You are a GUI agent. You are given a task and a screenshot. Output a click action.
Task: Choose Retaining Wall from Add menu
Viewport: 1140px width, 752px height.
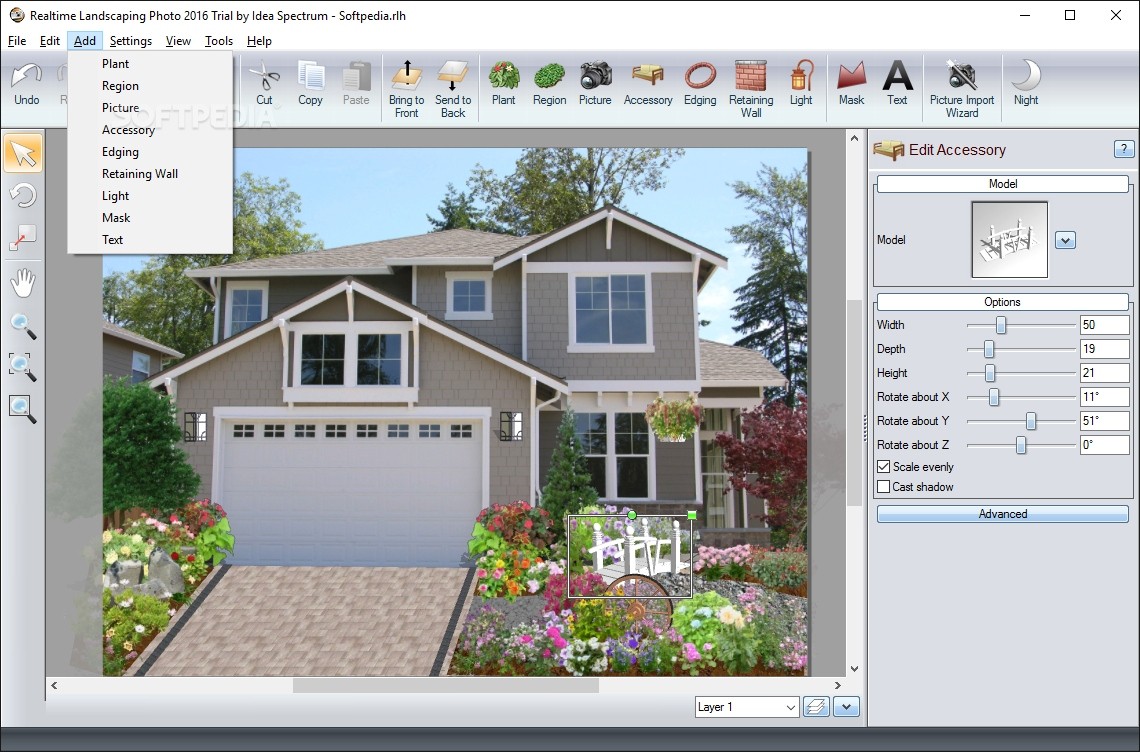(x=150, y=174)
